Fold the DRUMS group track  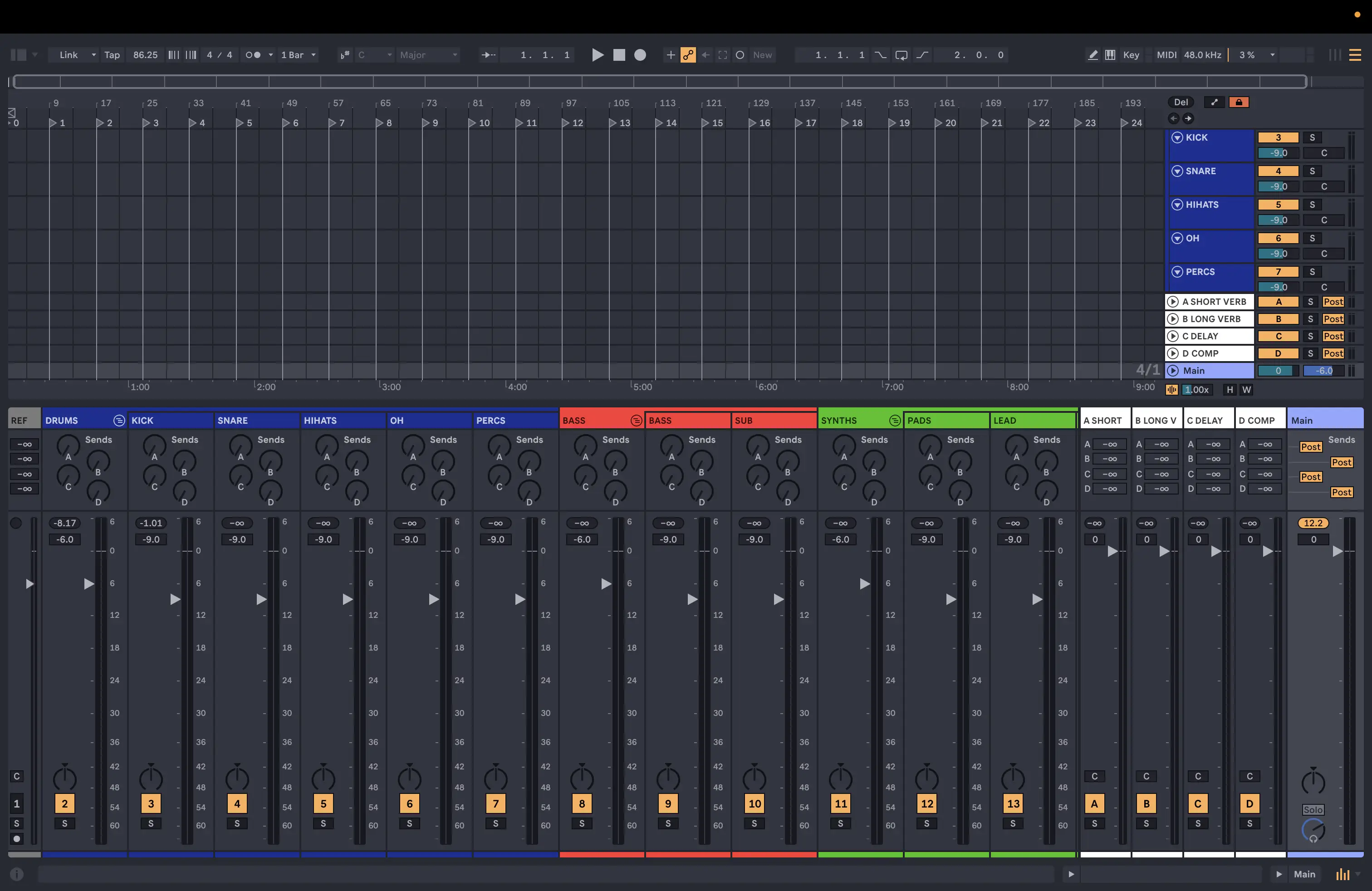[119, 421]
